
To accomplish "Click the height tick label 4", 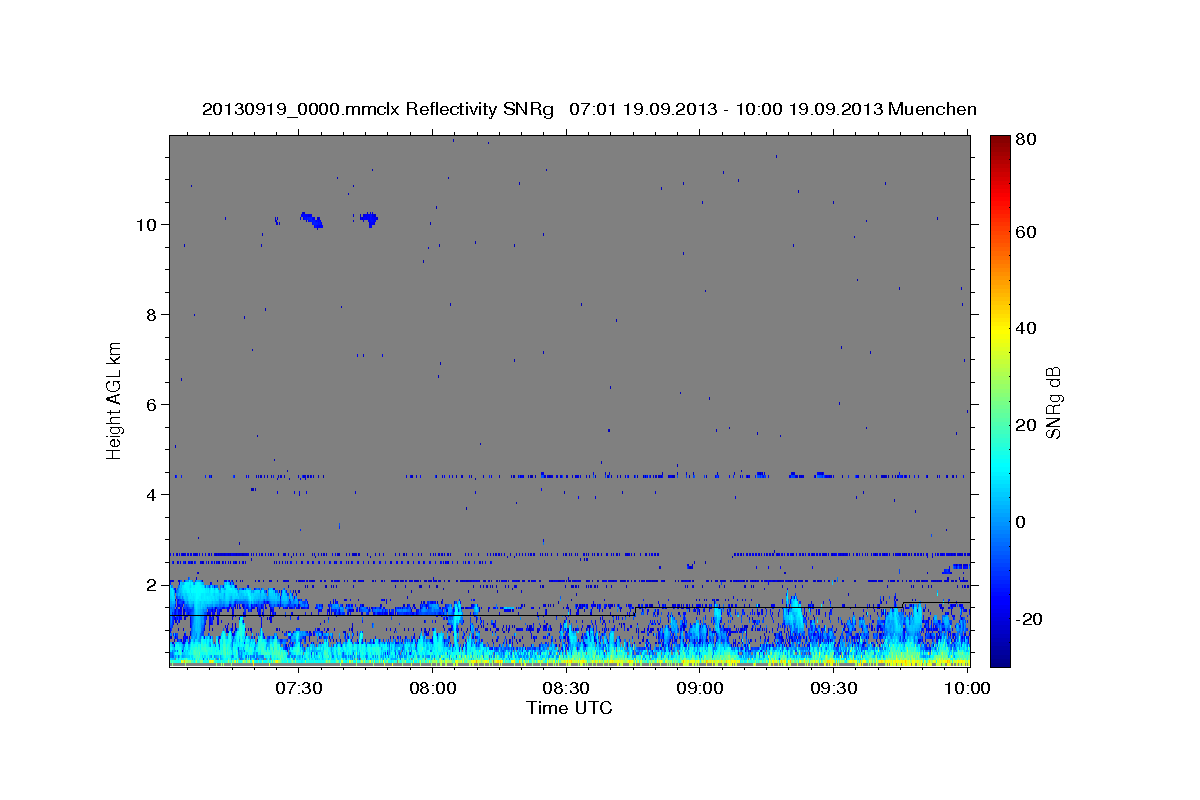I will [152, 494].
